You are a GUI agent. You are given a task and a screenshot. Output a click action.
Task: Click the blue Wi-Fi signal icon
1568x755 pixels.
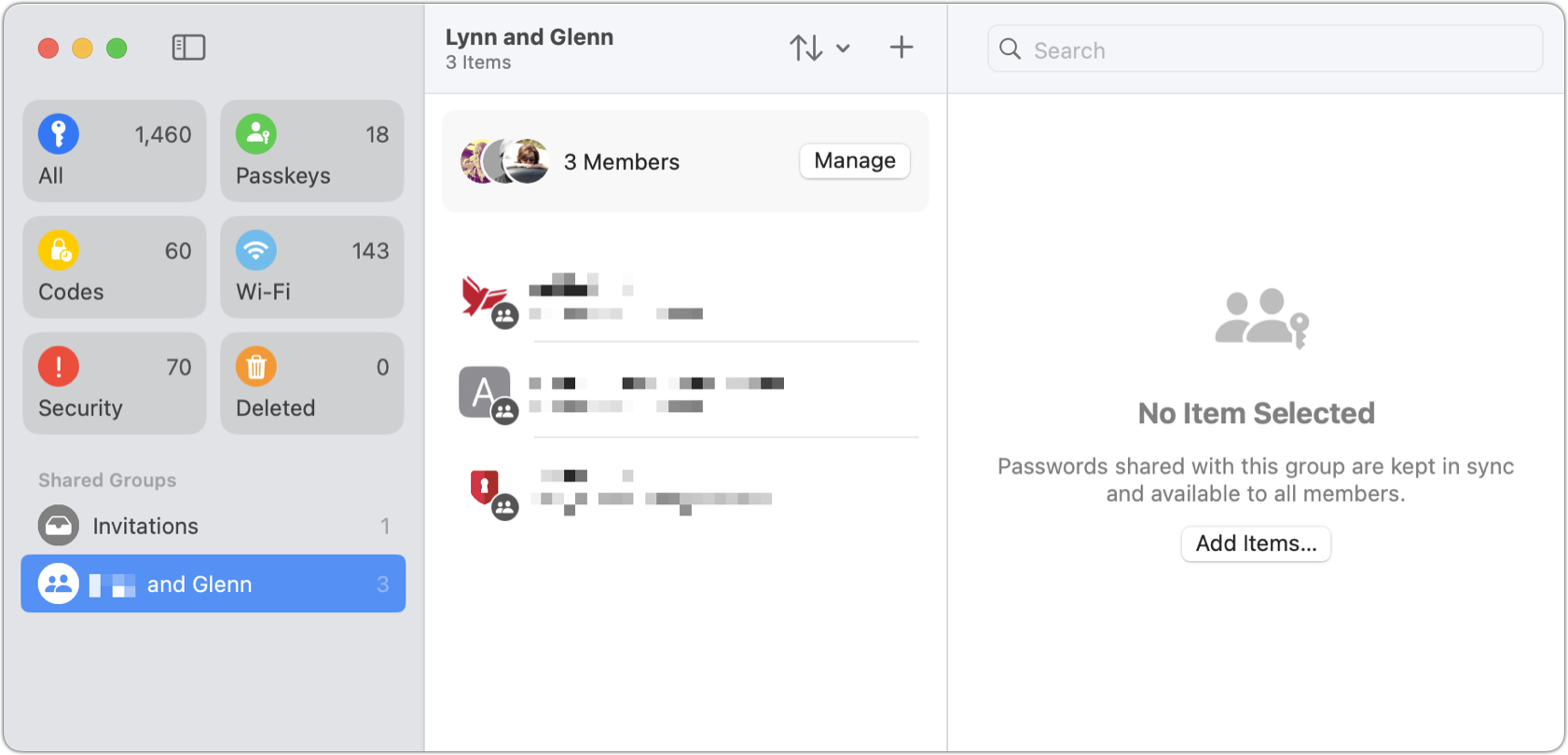[x=255, y=251]
